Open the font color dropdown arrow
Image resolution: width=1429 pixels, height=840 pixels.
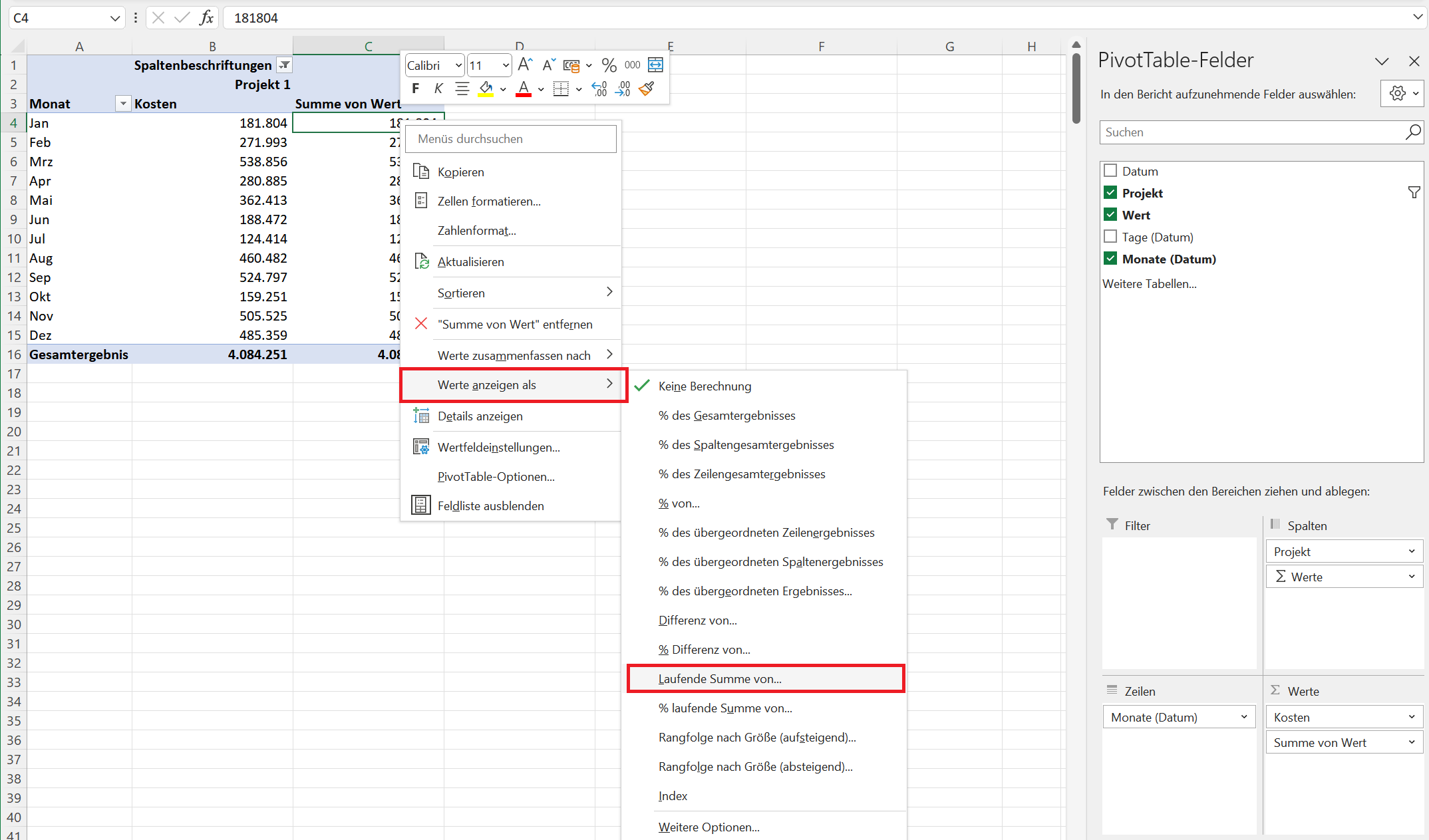(x=541, y=88)
